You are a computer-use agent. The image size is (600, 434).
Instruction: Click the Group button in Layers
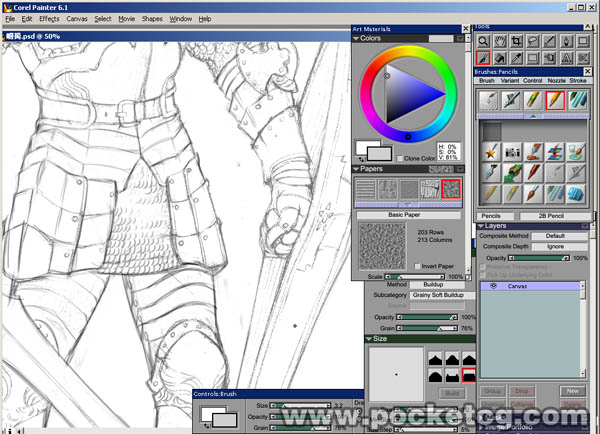[x=492, y=391]
